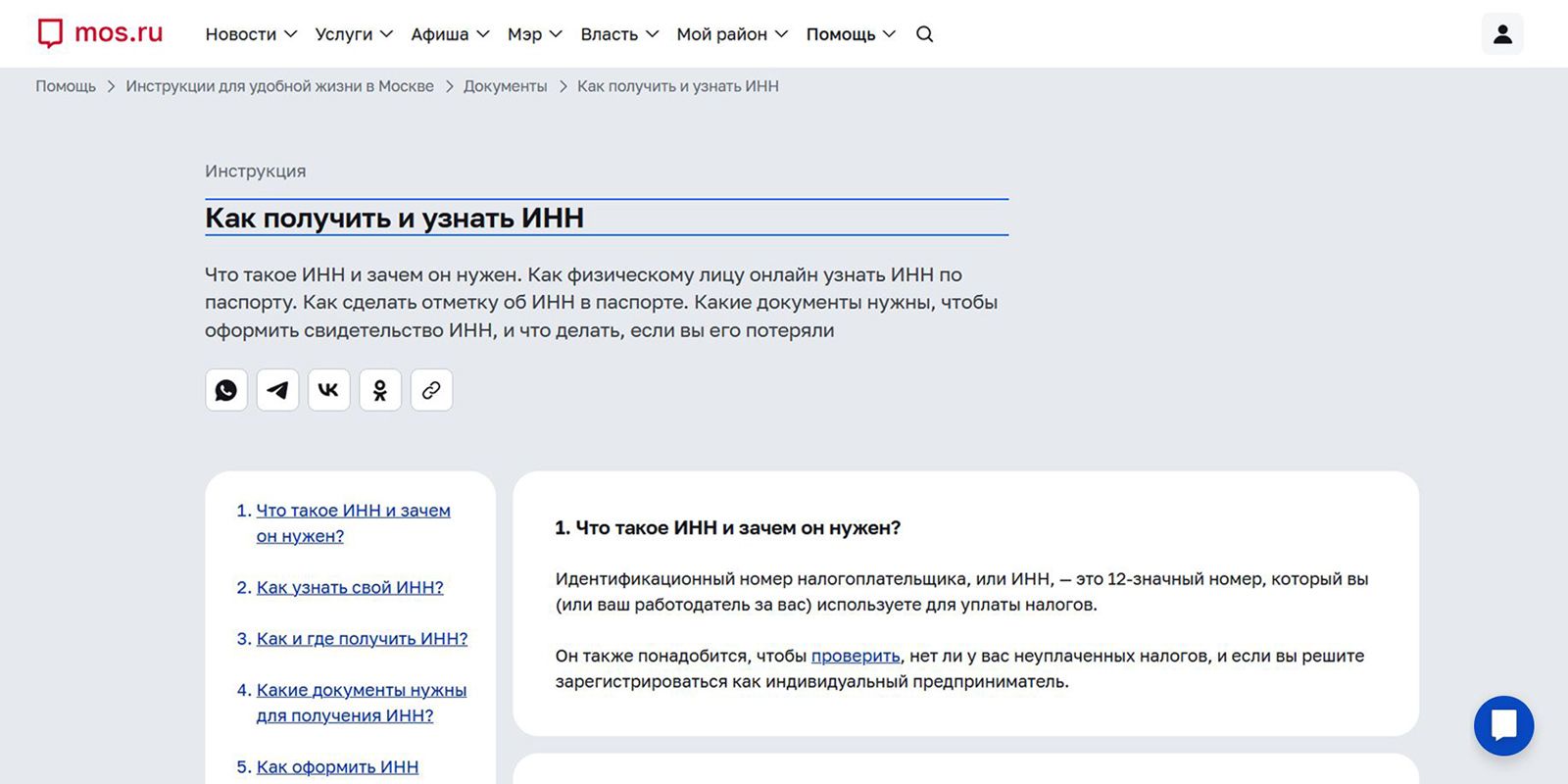
Task: Click the Инструкция label above the title
Action: 255,171
